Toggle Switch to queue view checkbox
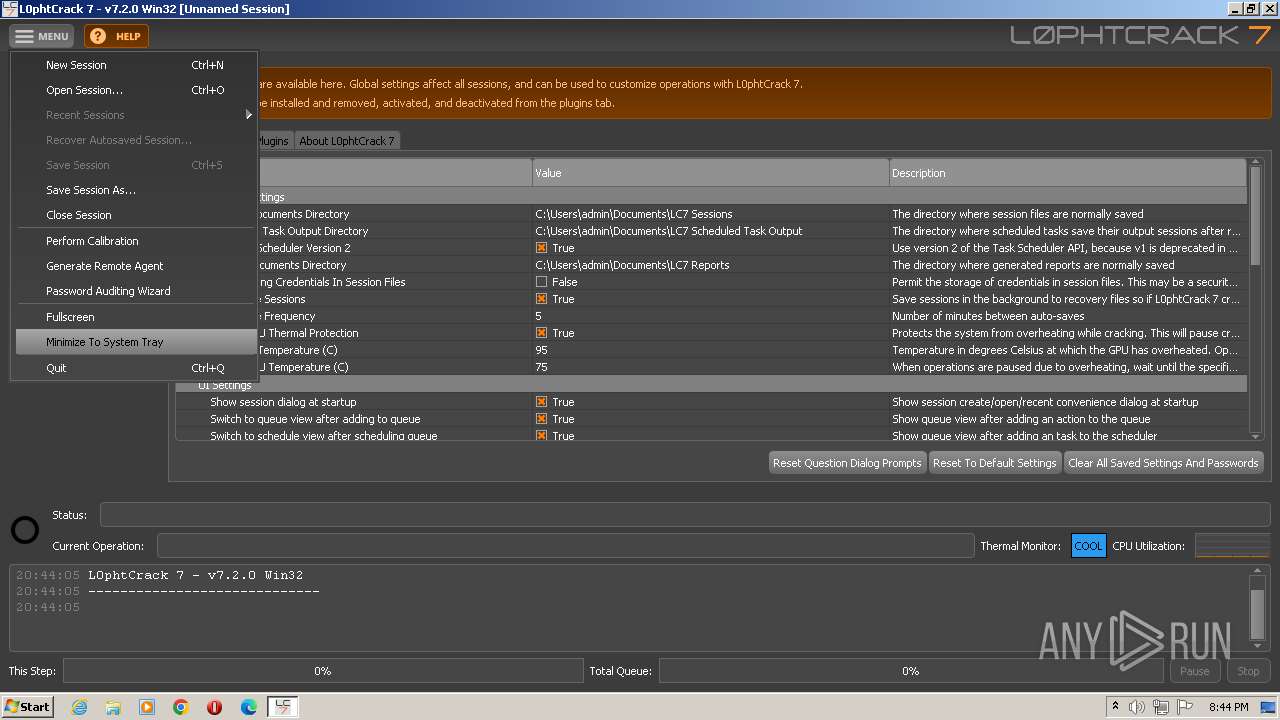This screenshot has height=720, width=1280. (541, 419)
